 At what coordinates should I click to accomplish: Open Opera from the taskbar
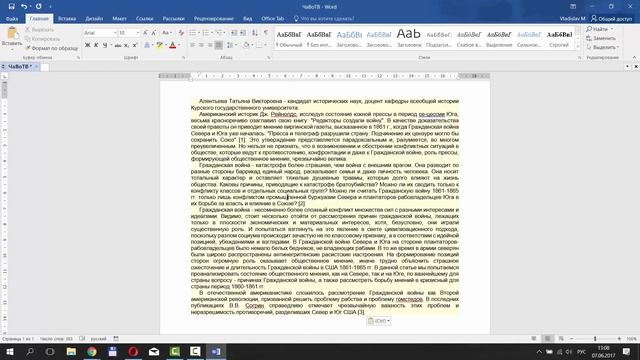pos(133,351)
